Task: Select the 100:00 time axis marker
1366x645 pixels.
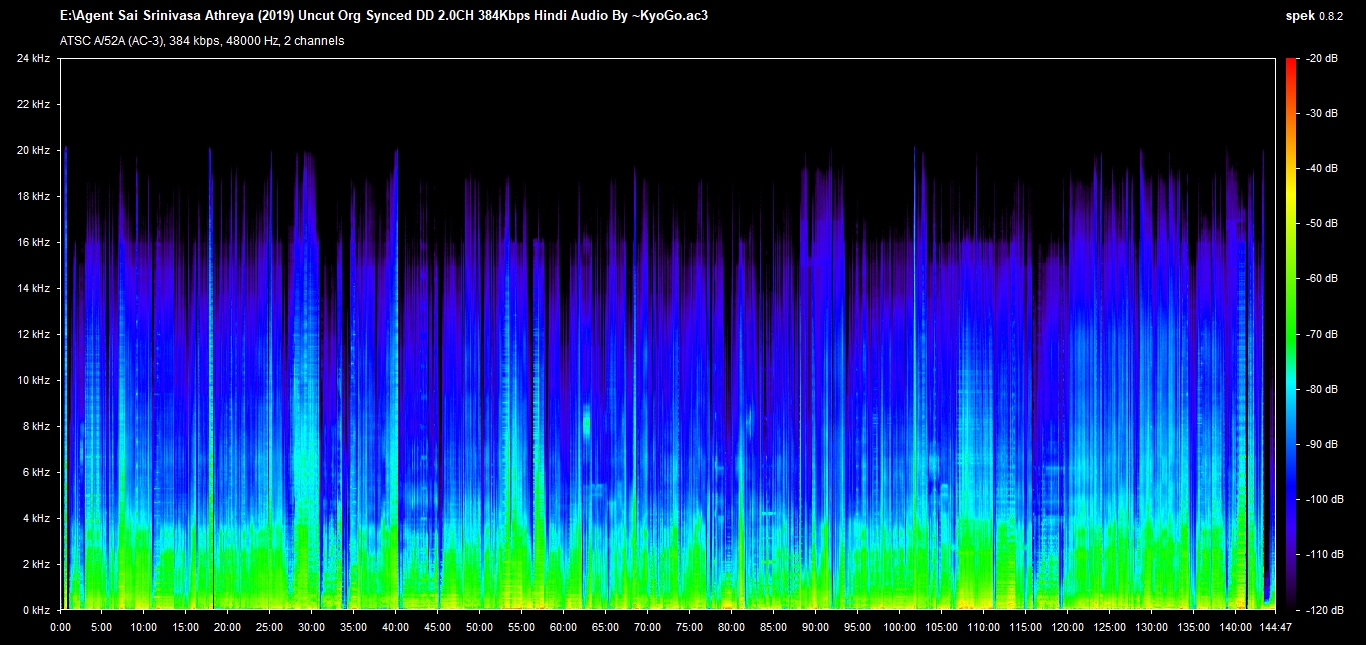Action: 899,627
